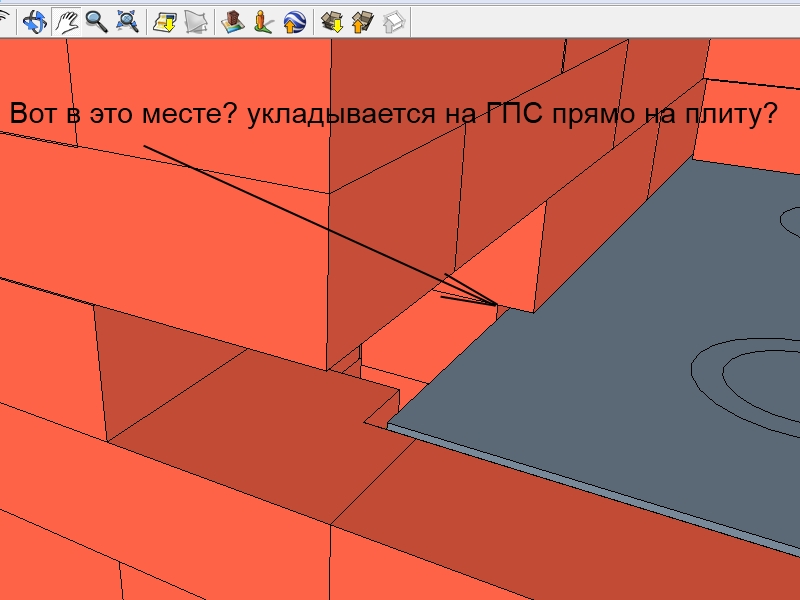
Task: Click the greyed-out house icon in toolbar
Action: tap(393, 21)
